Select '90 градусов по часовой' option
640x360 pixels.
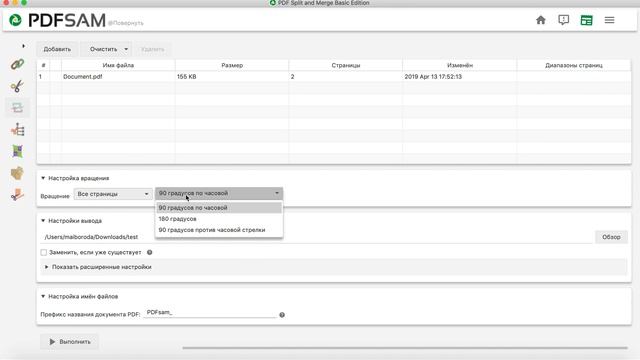(x=219, y=208)
